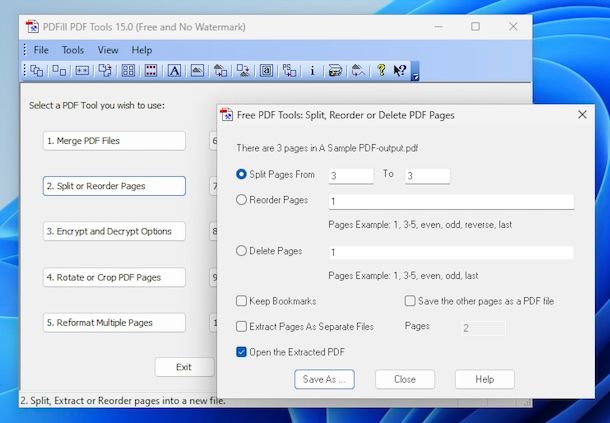Click the PDF icon in the dialog title bar
The image size is (610, 423).
[x=226, y=115]
